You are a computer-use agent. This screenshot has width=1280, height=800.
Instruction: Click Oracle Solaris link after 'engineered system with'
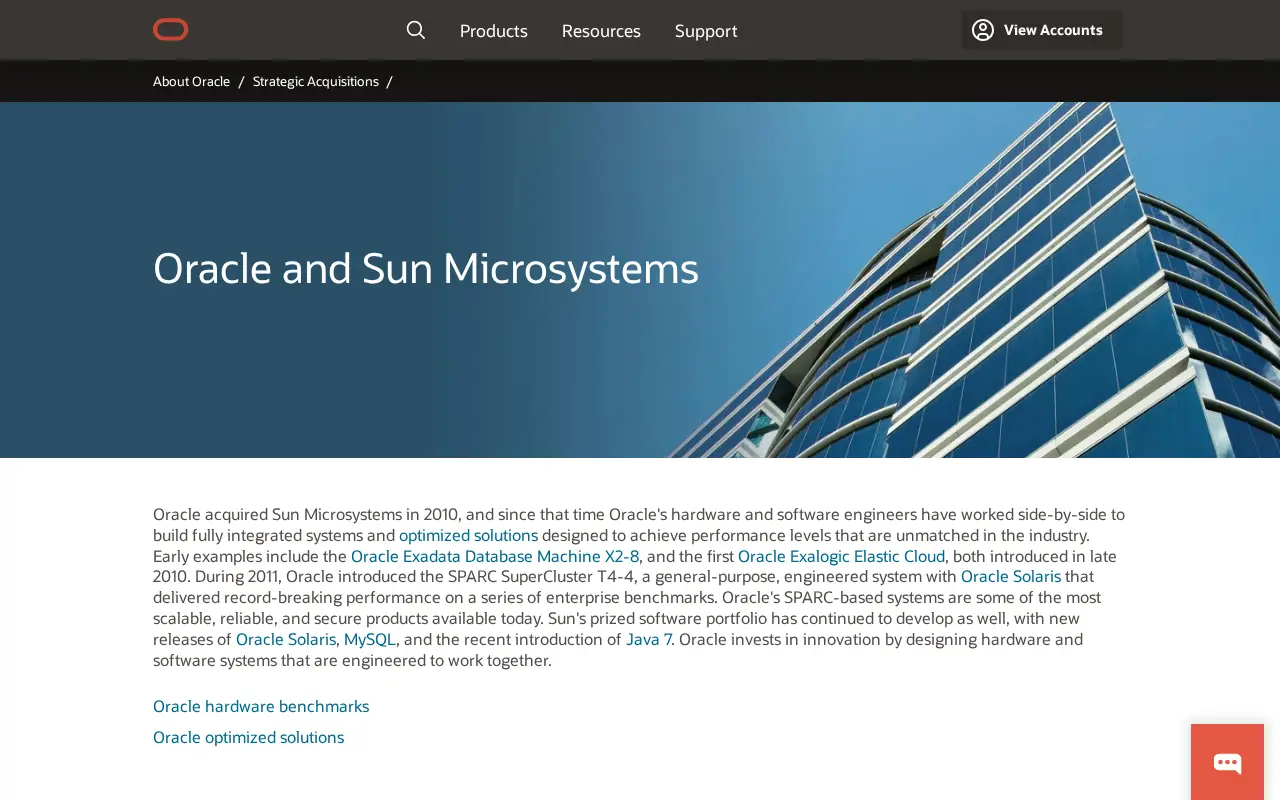click(x=1011, y=576)
